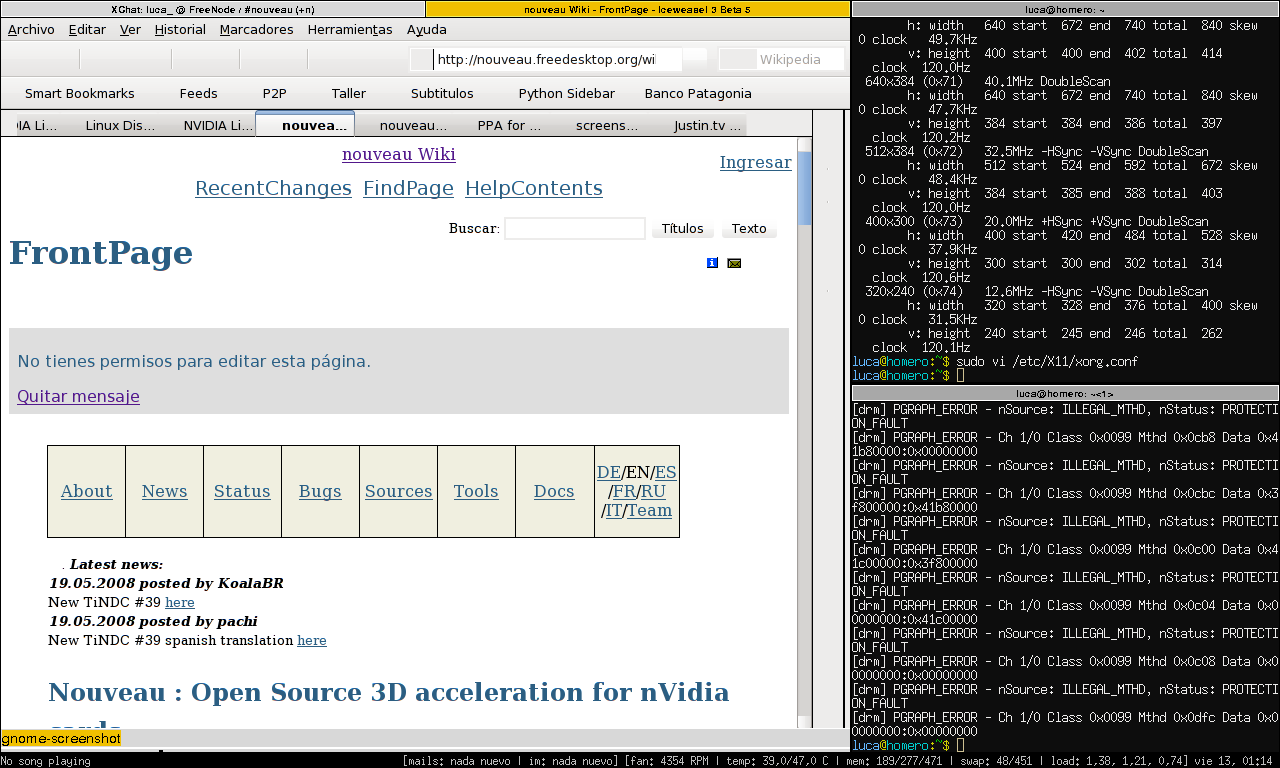
Task: Open the Status link in wiki navigation
Action: pos(242,491)
